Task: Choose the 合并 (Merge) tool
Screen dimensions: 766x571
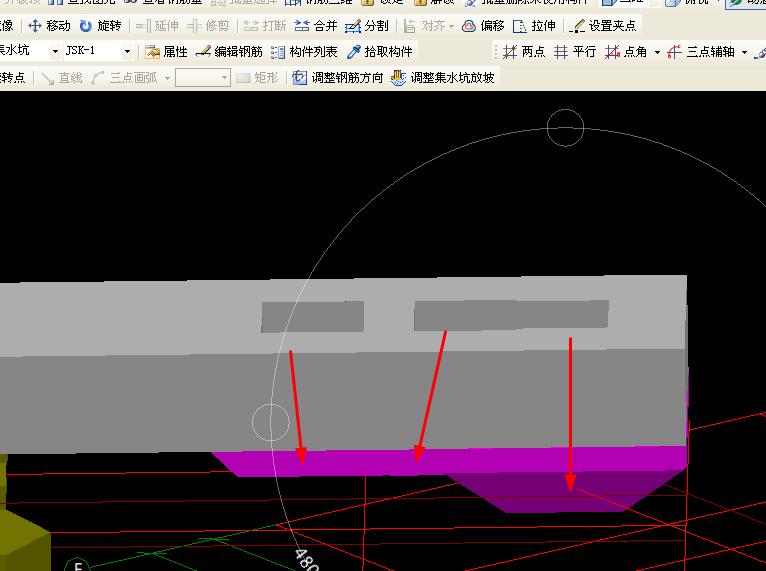Action: click(x=316, y=25)
